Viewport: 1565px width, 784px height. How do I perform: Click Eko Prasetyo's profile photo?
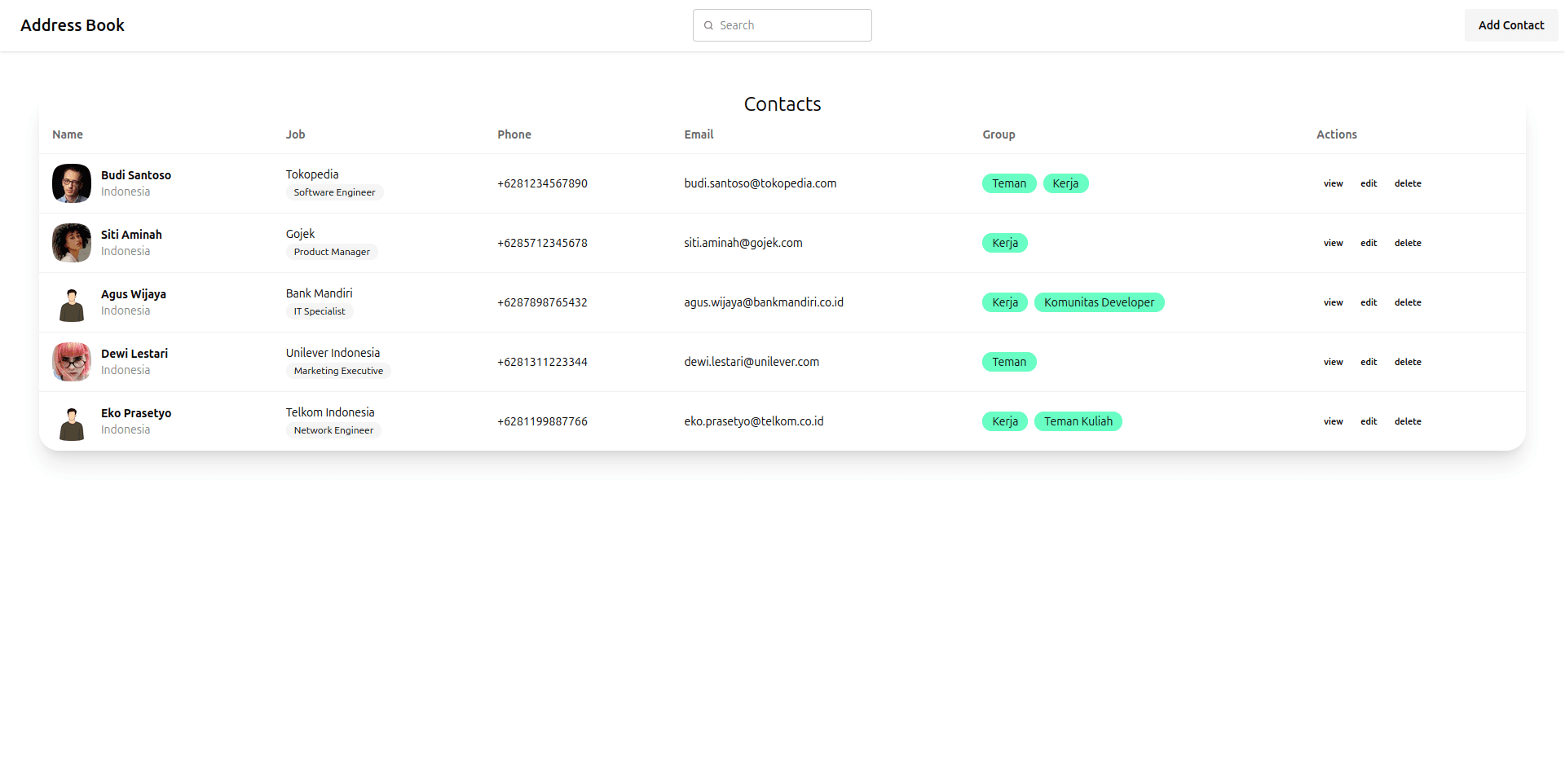[x=72, y=421]
